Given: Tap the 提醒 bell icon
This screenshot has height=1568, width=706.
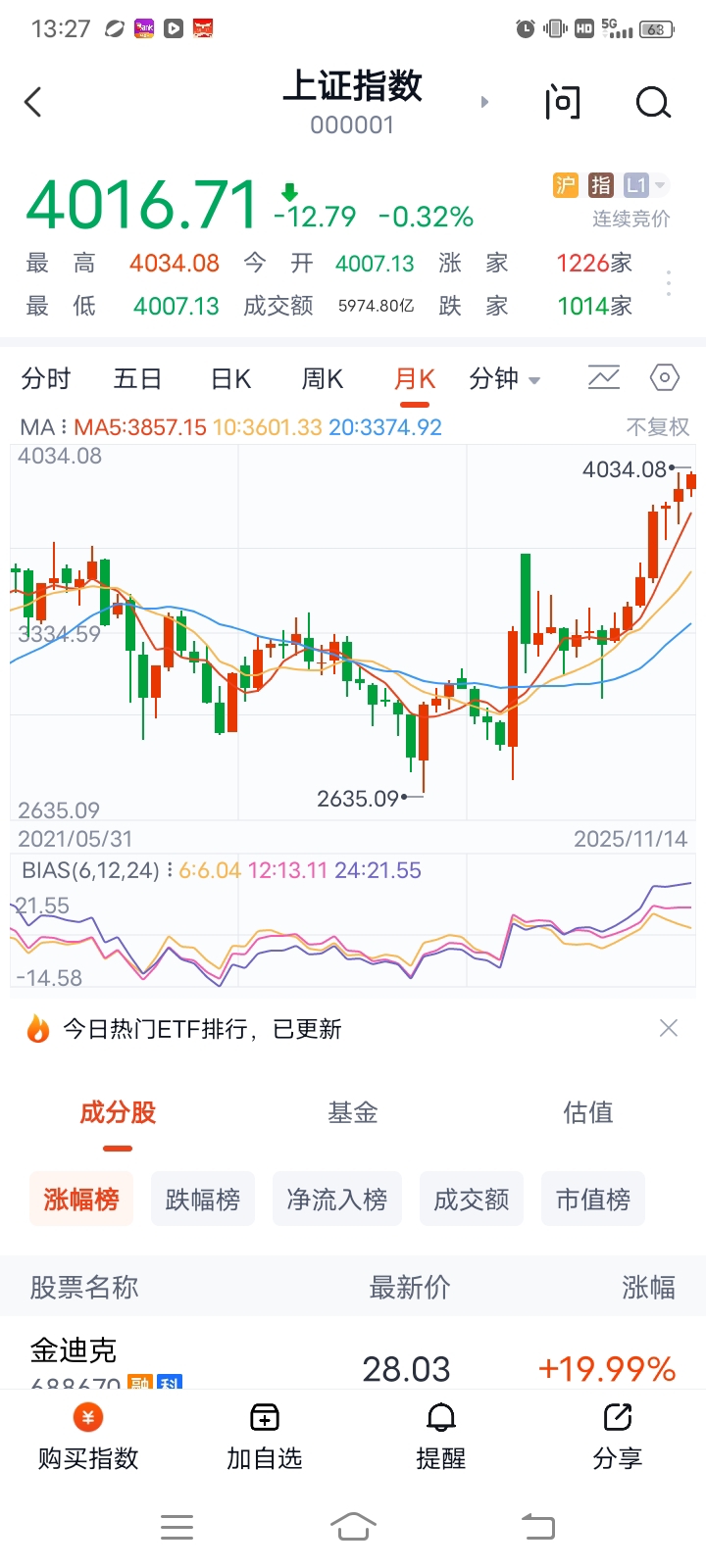Looking at the screenshot, I should pos(441,1417).
